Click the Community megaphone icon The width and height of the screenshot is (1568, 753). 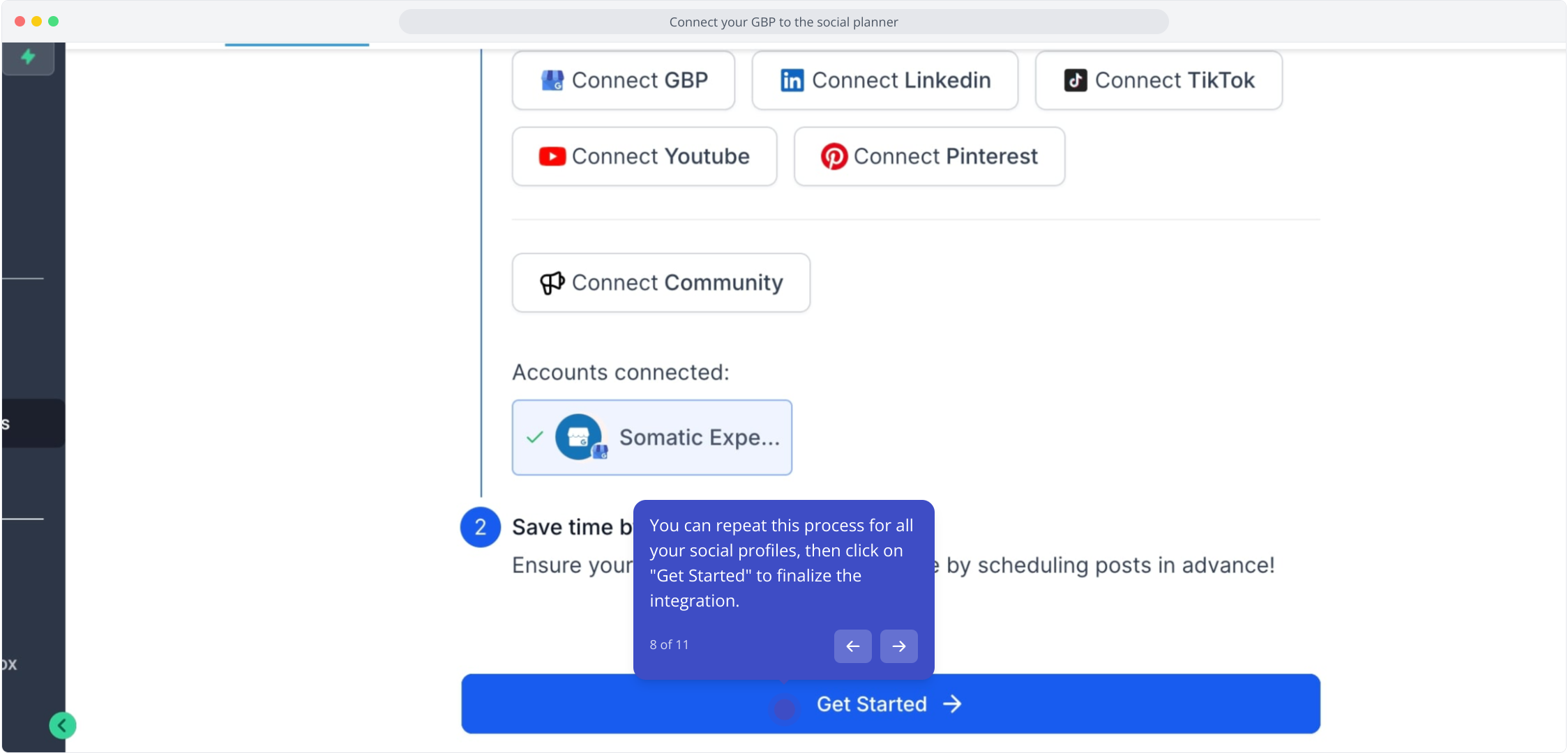tap(552, 282)
